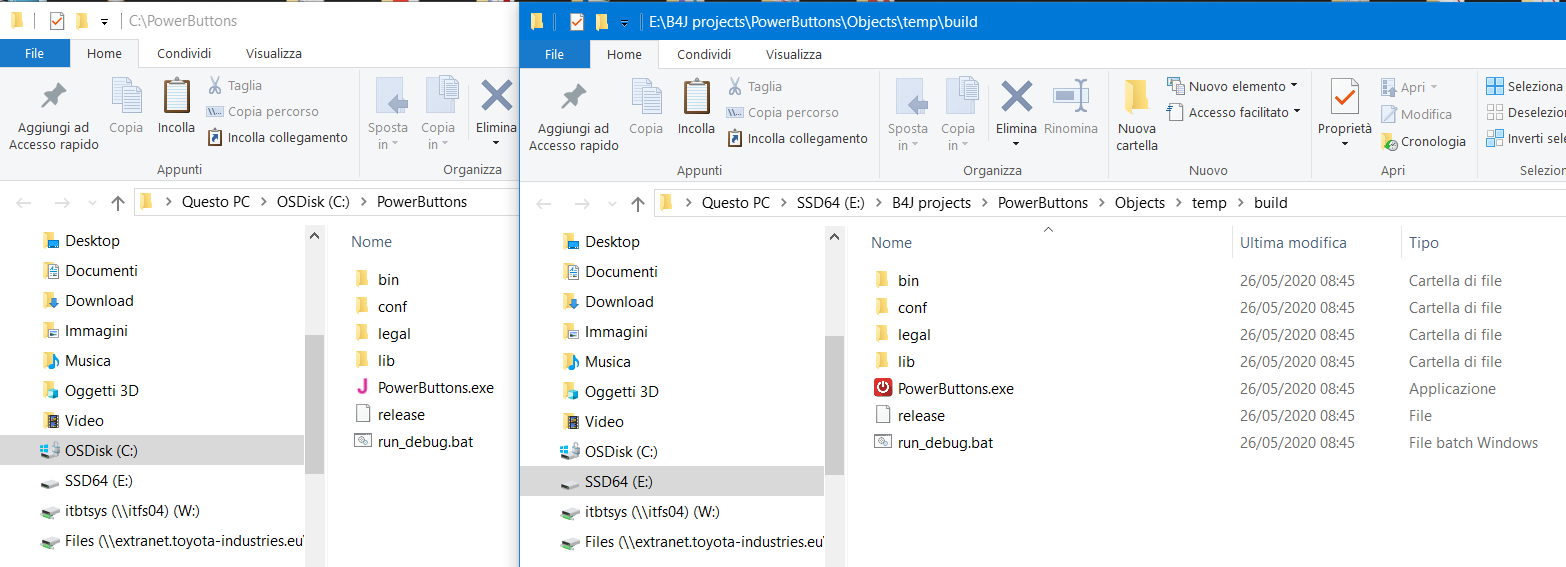Click Taglia in the C:\PowerButtons window ribbon
This screenshot has height=567, width=1566.
tap(234, 86)
